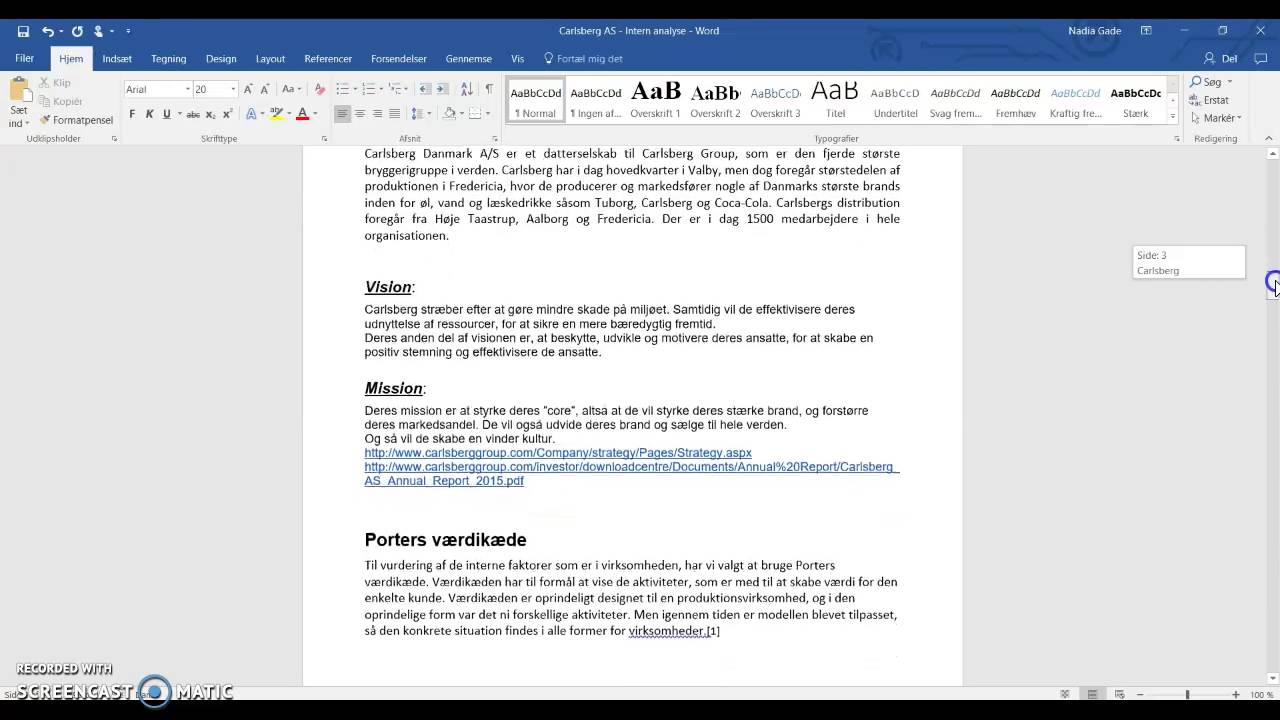1280x720 pixels.
Task: Activate the Formatpensel format painter
Action: 76,120
